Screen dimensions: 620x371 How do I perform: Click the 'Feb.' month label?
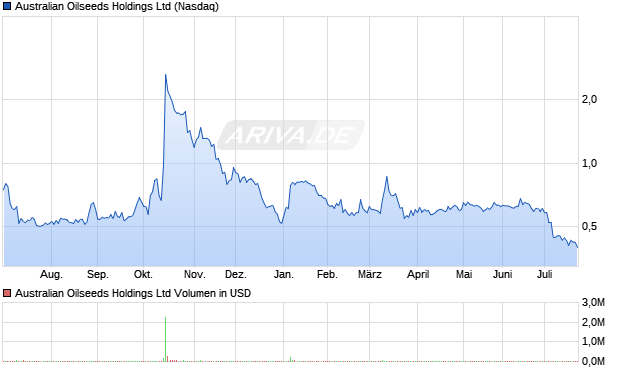pyautogui.click(x=327, y=274)
